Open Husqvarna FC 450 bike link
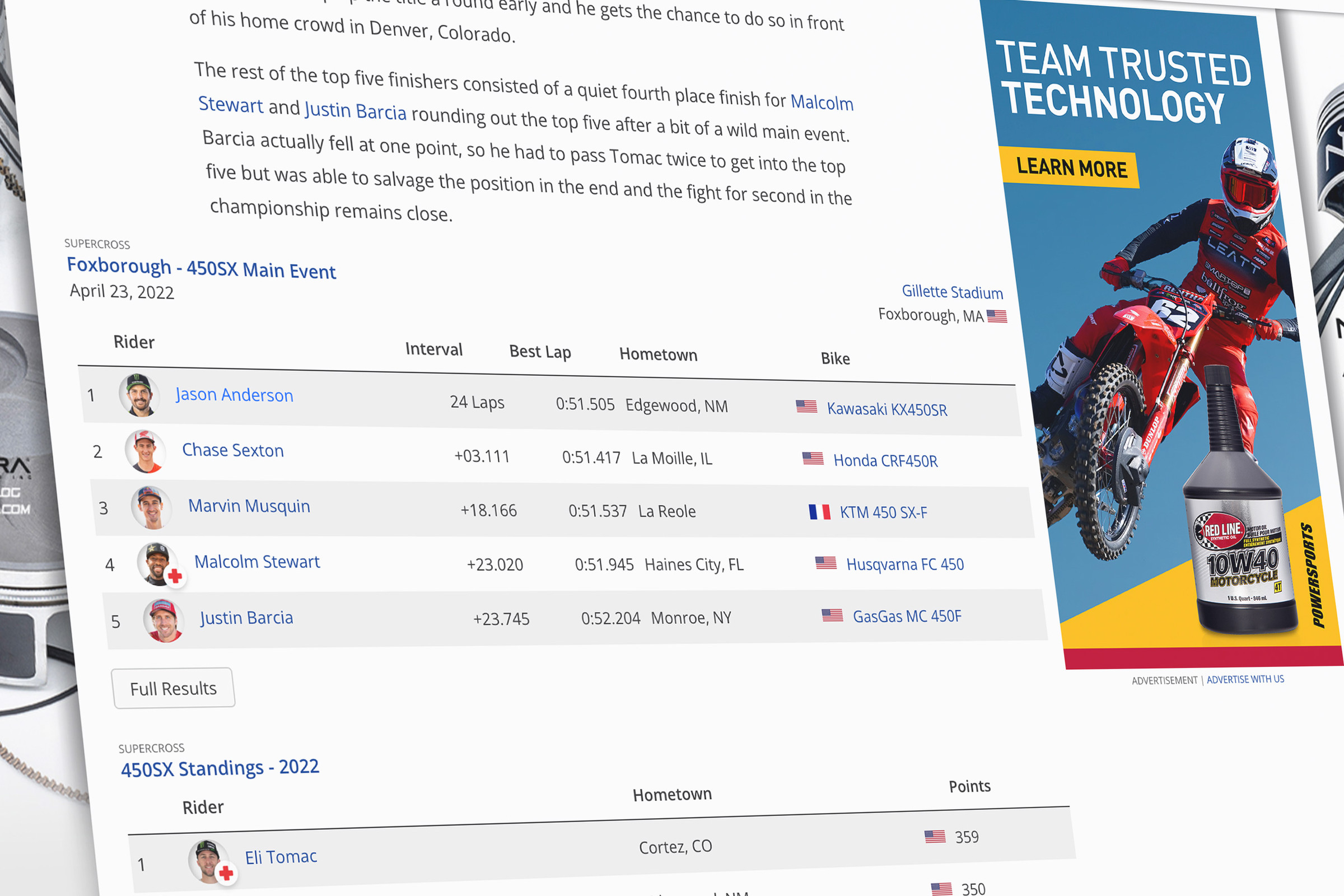 tap(904, 564)
